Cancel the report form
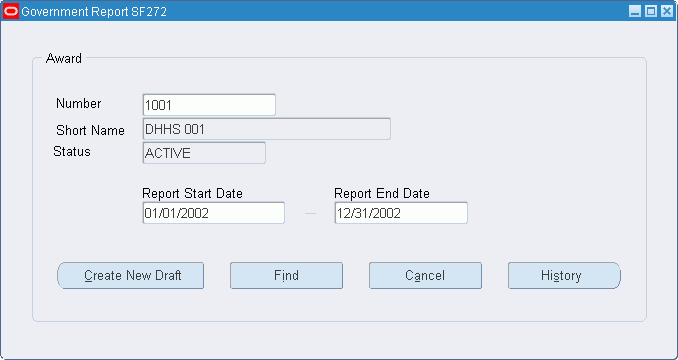Screen dimensions: 678x360 (425, 275)
